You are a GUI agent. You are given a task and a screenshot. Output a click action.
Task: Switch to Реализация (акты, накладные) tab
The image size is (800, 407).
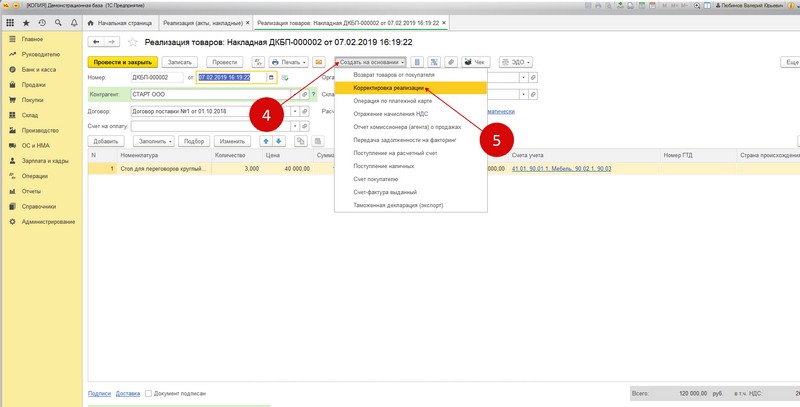pos(203,23)
